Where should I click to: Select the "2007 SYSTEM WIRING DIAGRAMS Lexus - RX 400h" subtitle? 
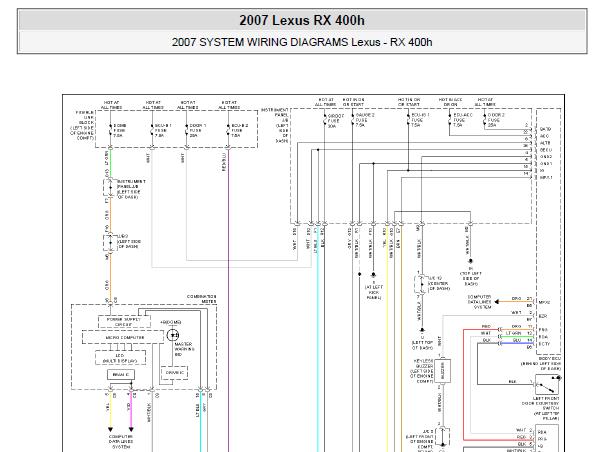point(302,42)
